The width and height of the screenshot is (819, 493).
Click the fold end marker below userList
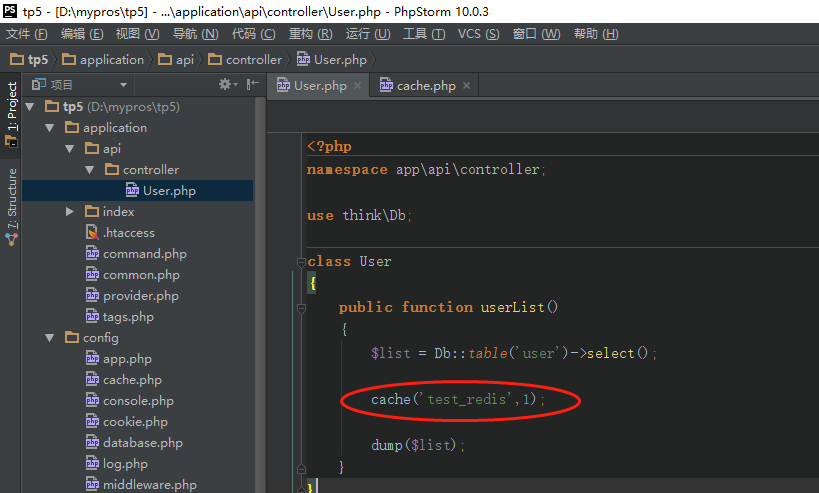(301, 468)
